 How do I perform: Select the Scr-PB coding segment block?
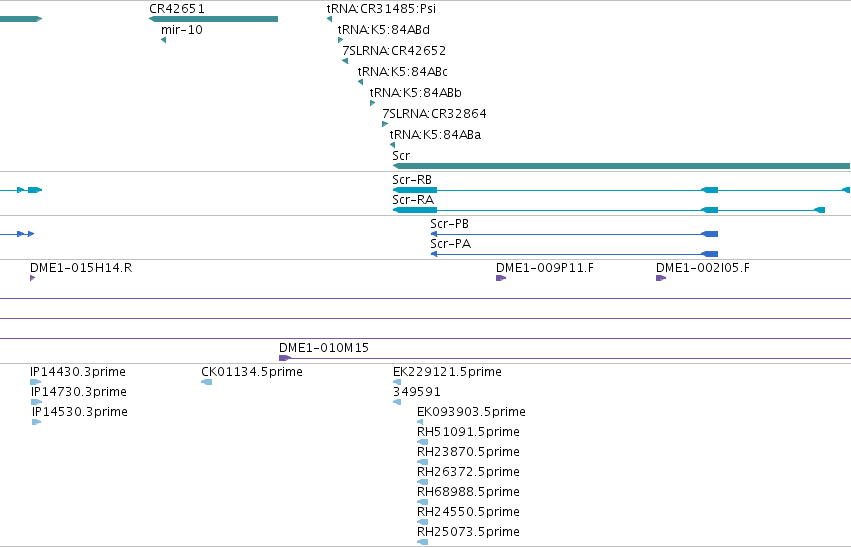point(710,234)
